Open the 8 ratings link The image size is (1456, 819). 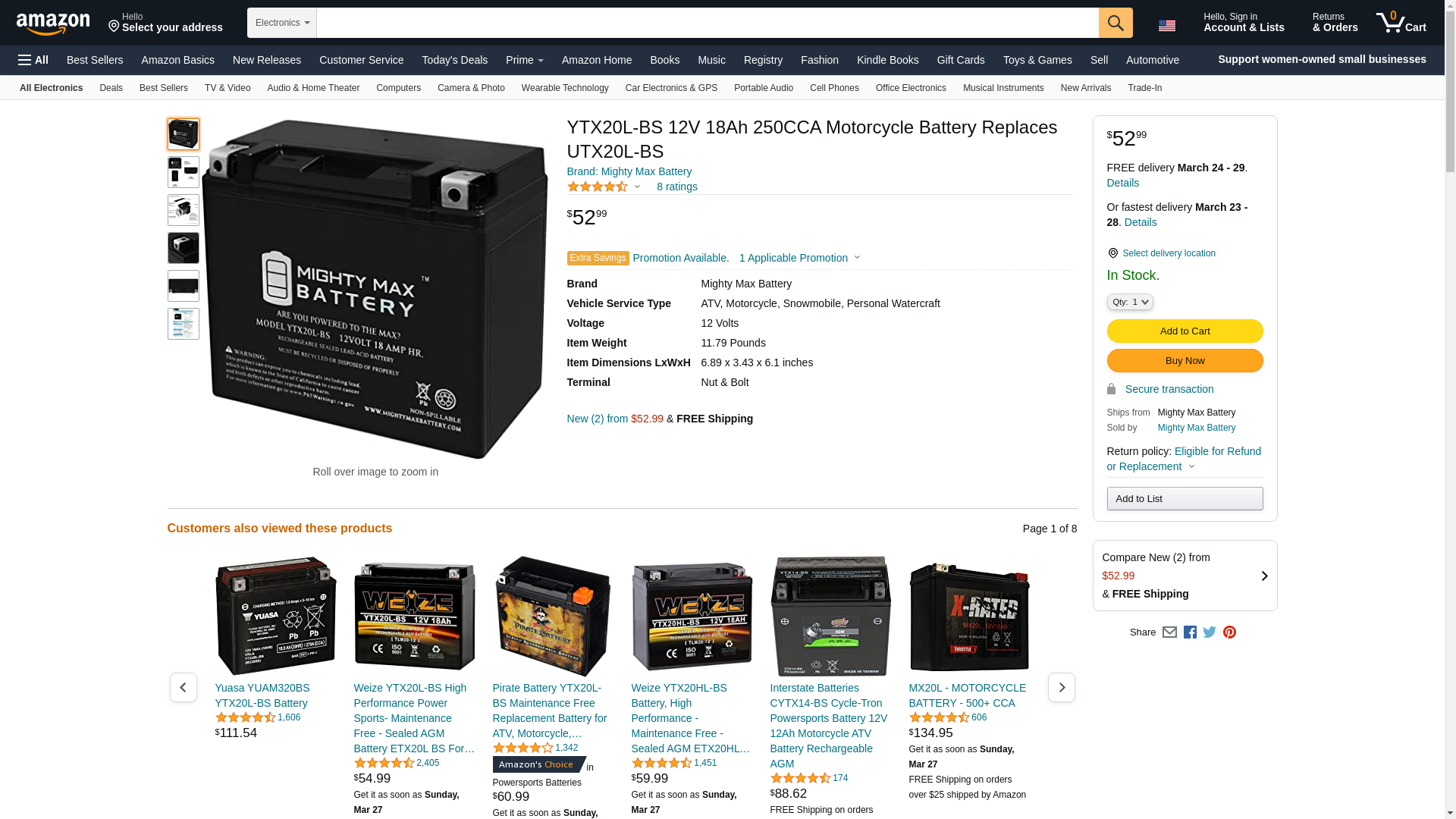677,187
